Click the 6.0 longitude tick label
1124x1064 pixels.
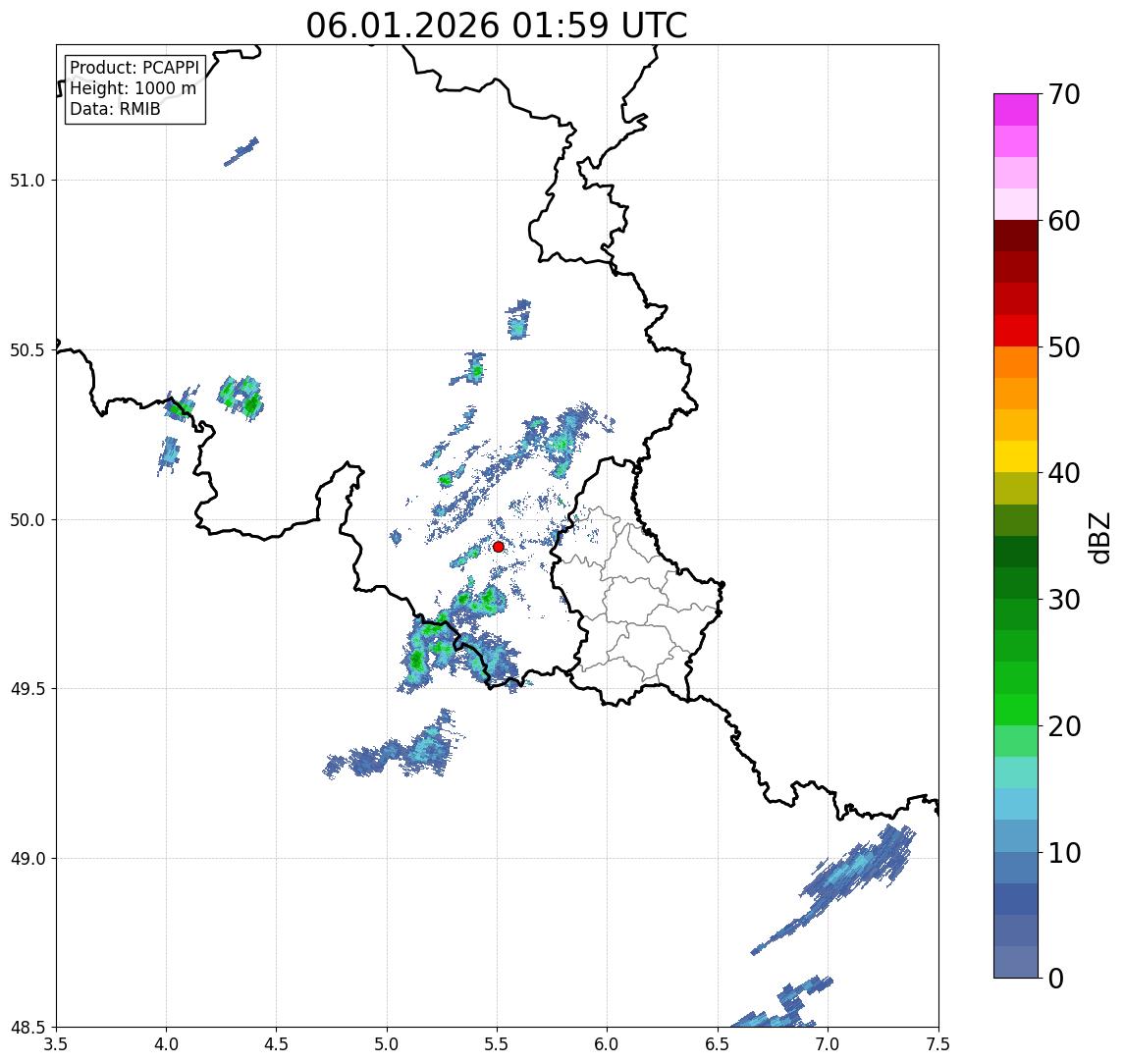pos(608,1044)
